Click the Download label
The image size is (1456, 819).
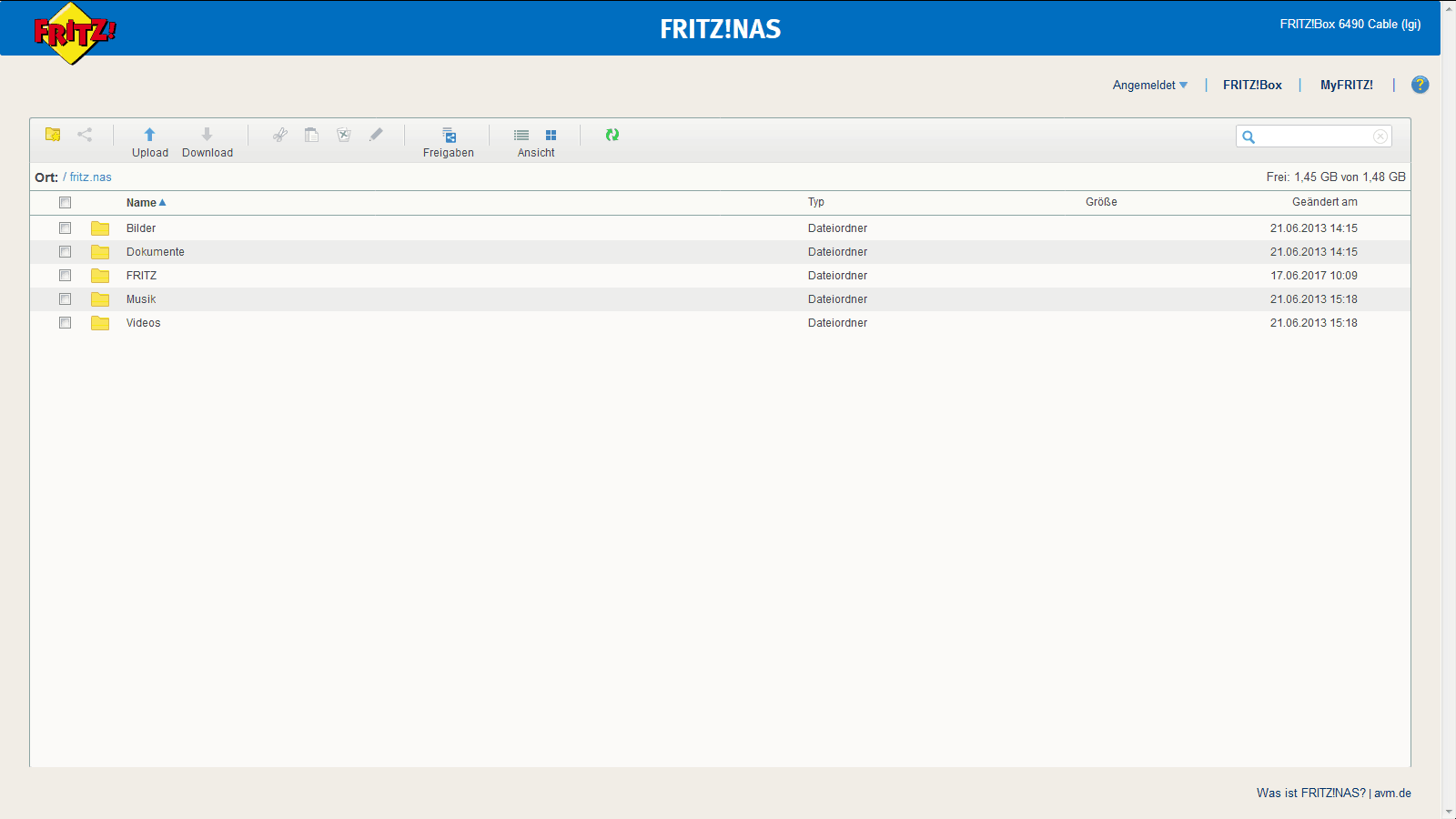point(207,153)
